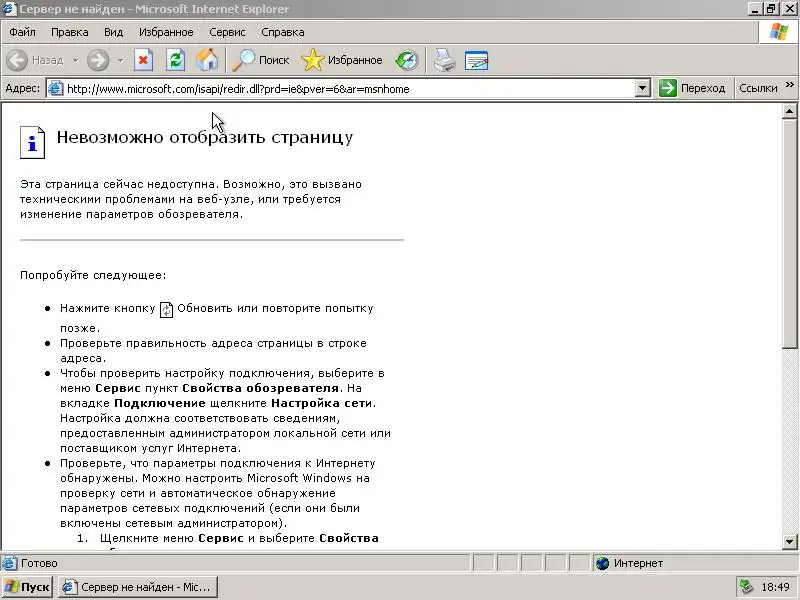Click the IE icon in title bar
Screen dimensions: 800x600
[8, 9]
